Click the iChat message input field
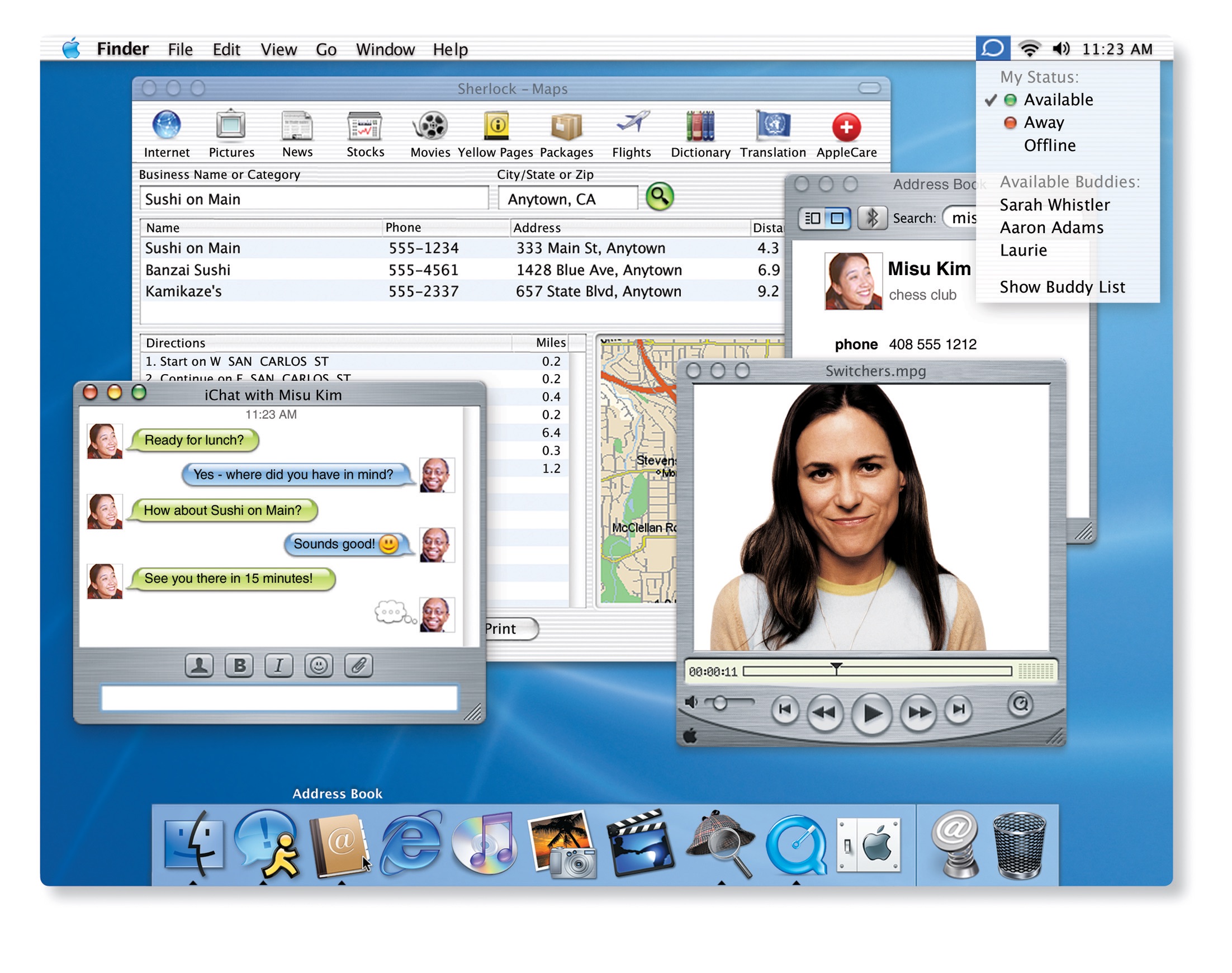Screen dimensions: 1232x973 coord(280,696)
